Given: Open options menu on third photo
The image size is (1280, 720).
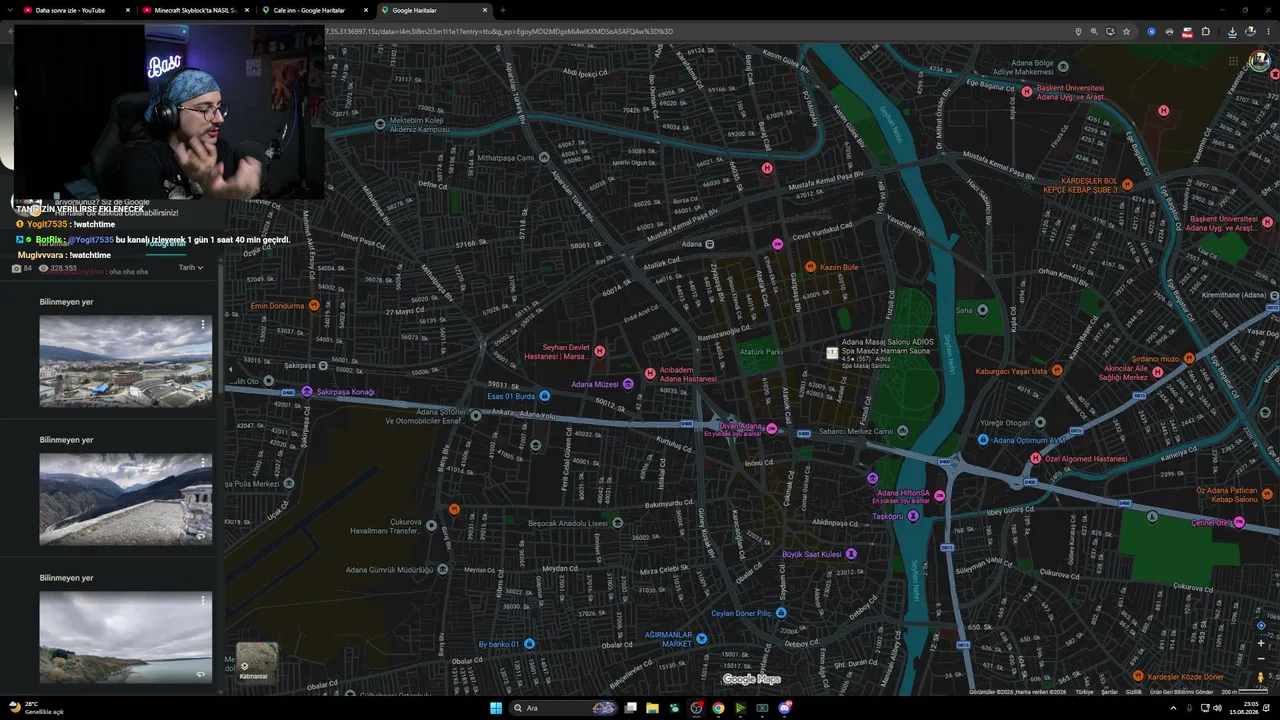Looking at the screenshot, I should coord(203,600).
